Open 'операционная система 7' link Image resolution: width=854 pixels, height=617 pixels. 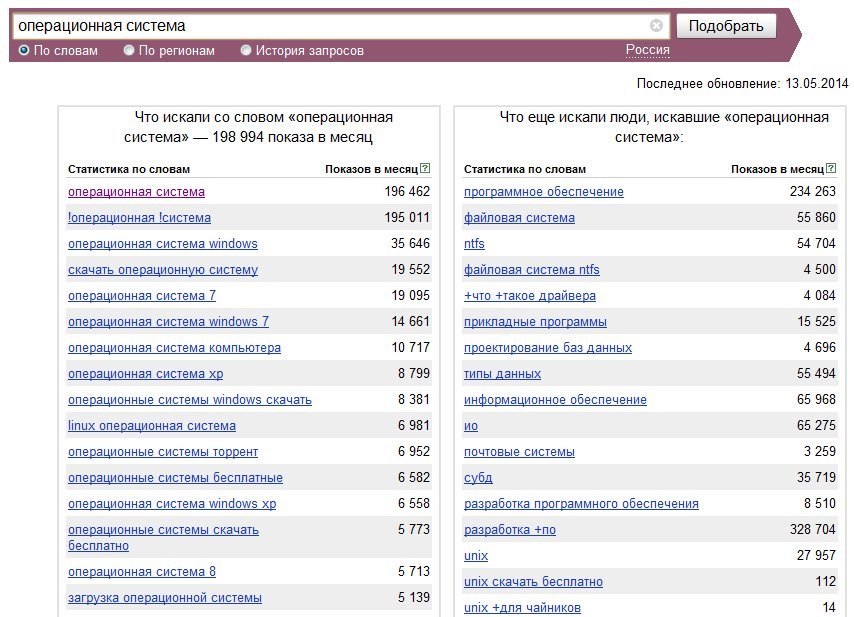point(142,296)
